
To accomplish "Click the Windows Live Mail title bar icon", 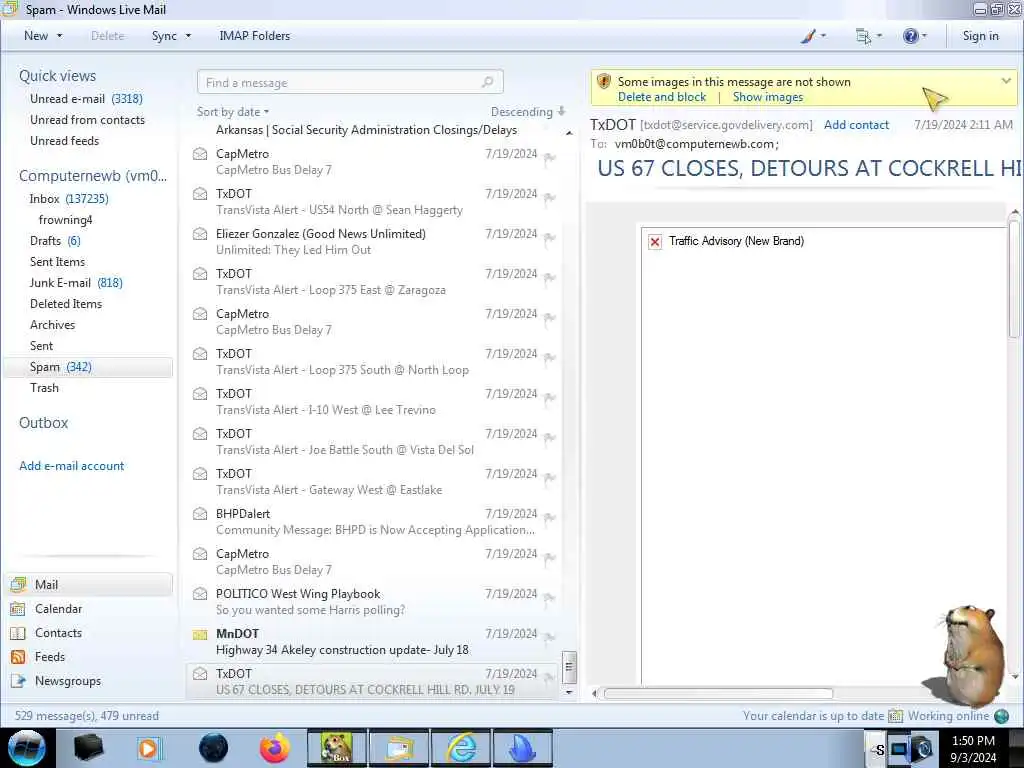I will tap(10, 9).
